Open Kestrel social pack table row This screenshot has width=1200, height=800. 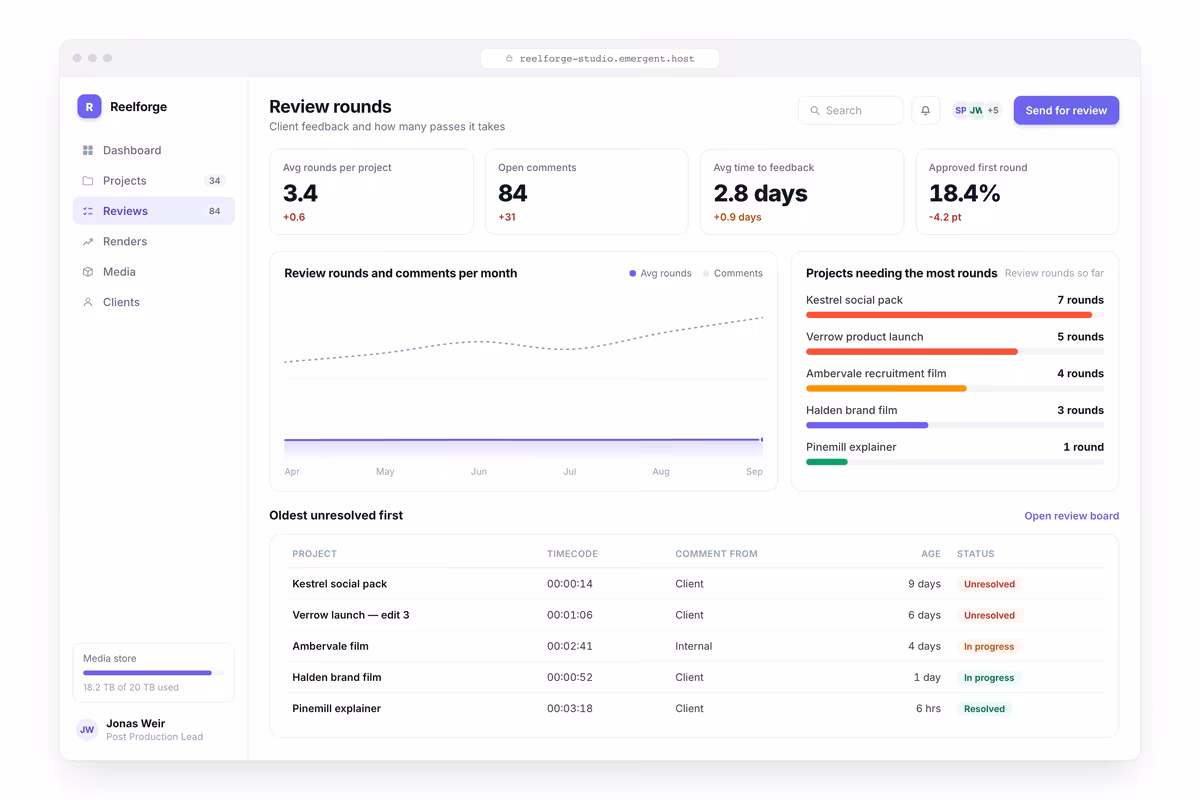coord(694,584)
